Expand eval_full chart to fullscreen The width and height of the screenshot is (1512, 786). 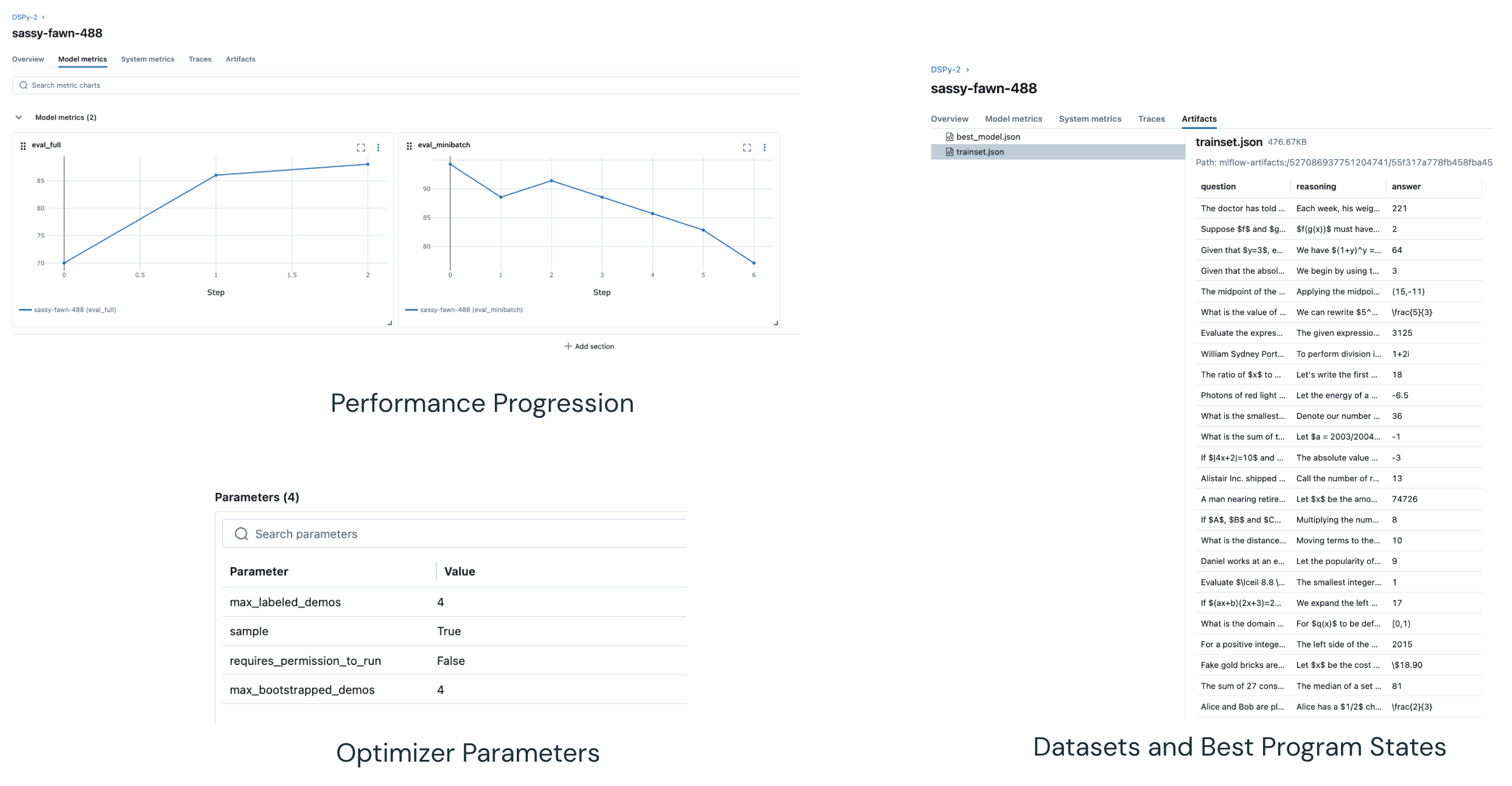(361, 147)
